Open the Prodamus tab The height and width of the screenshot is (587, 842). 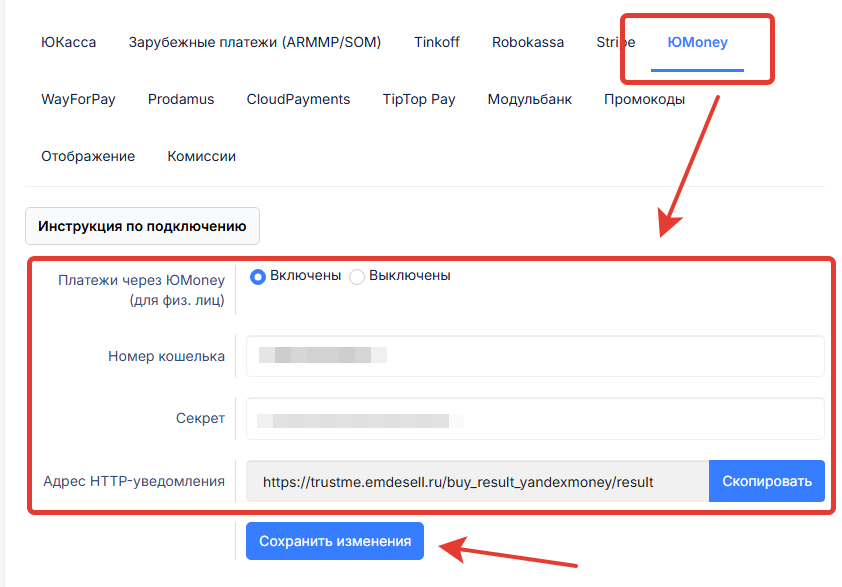[x=181, y=99]
